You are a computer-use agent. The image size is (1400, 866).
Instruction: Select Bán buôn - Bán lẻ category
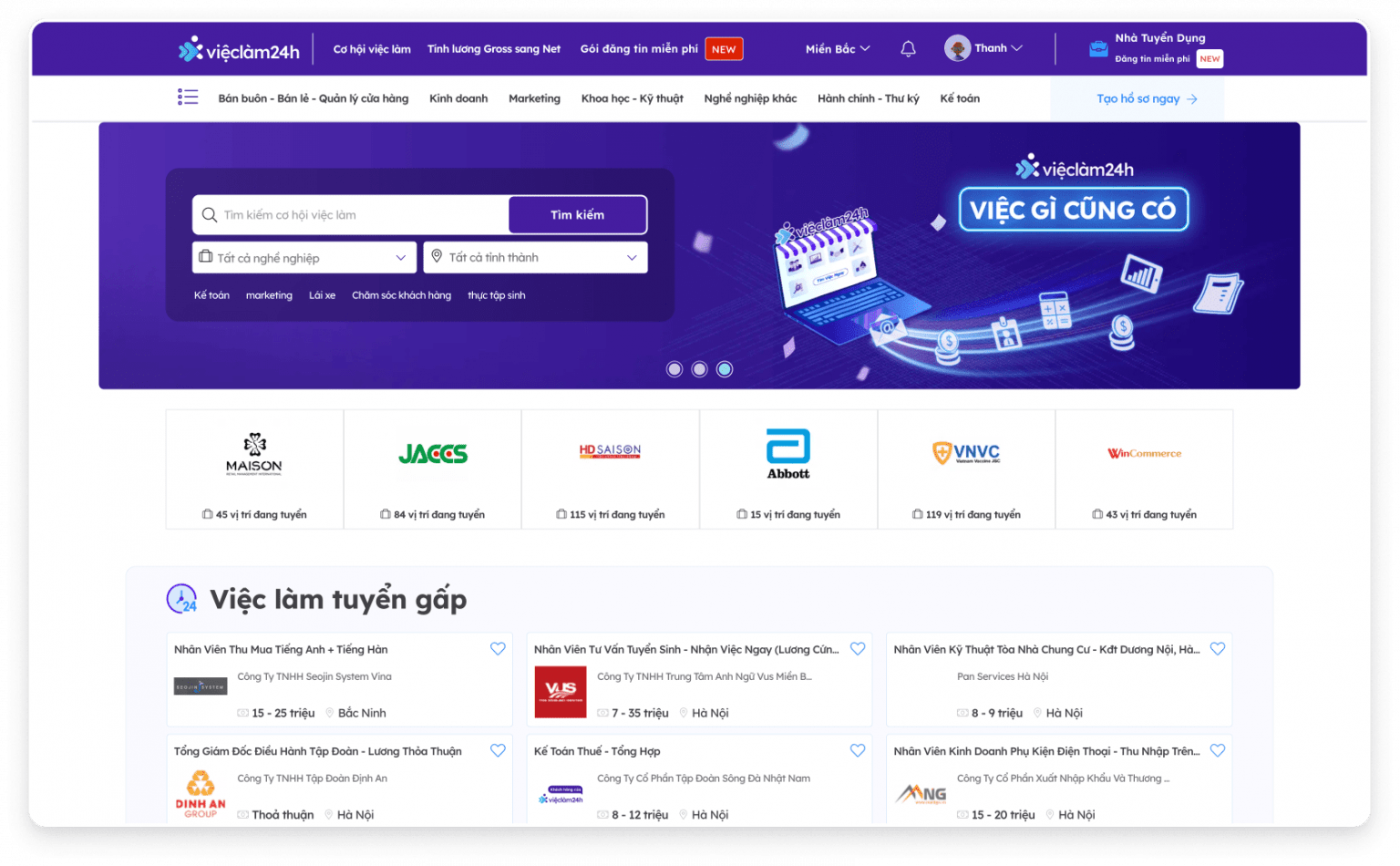[x=314, y=98]
